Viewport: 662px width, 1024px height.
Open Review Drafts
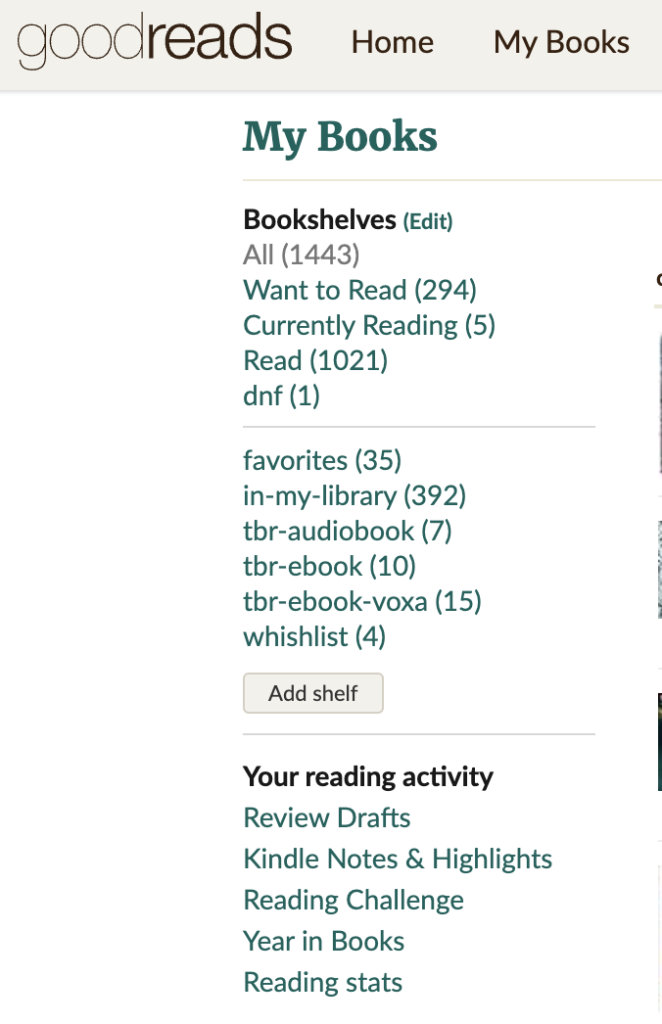[326, 818]
